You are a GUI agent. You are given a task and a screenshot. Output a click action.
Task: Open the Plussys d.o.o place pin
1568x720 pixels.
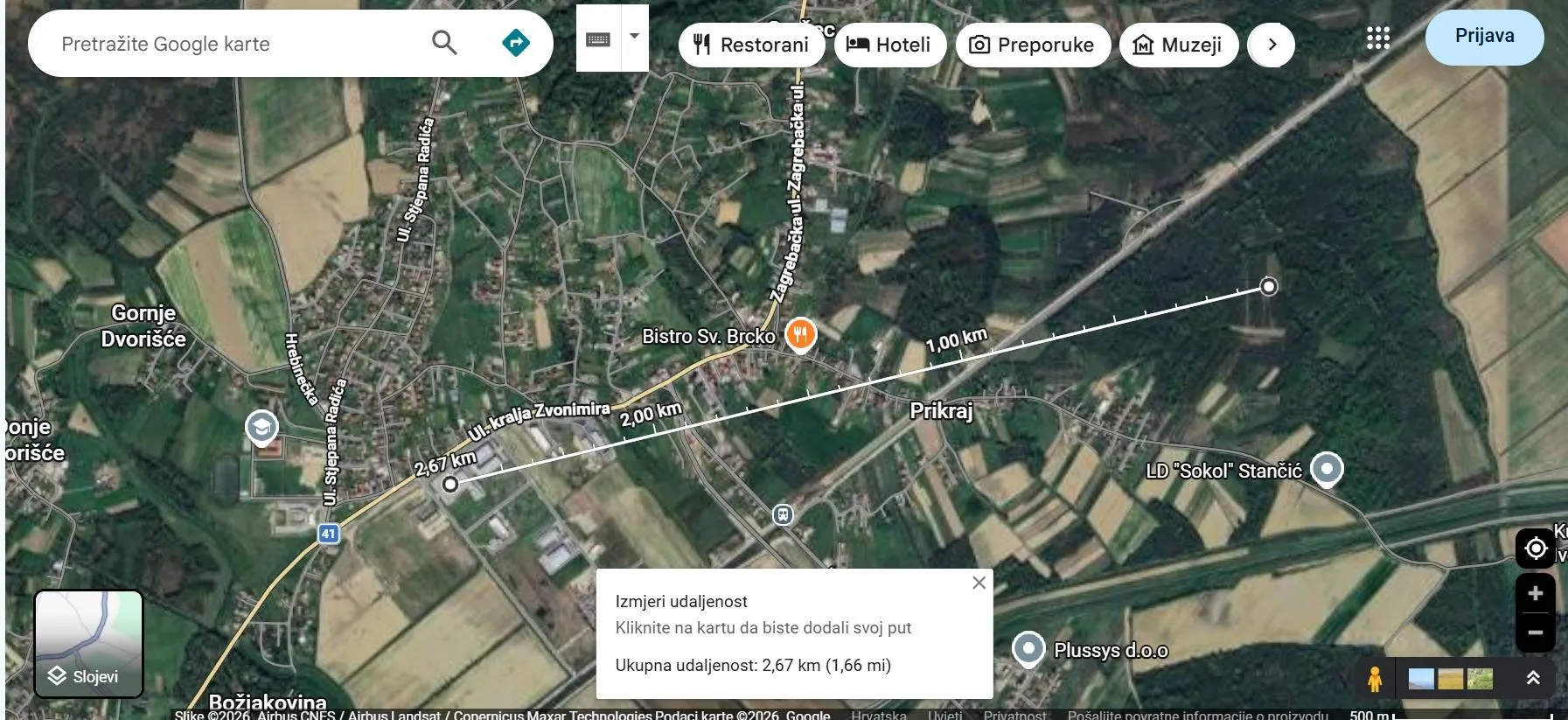(1028, 649)
